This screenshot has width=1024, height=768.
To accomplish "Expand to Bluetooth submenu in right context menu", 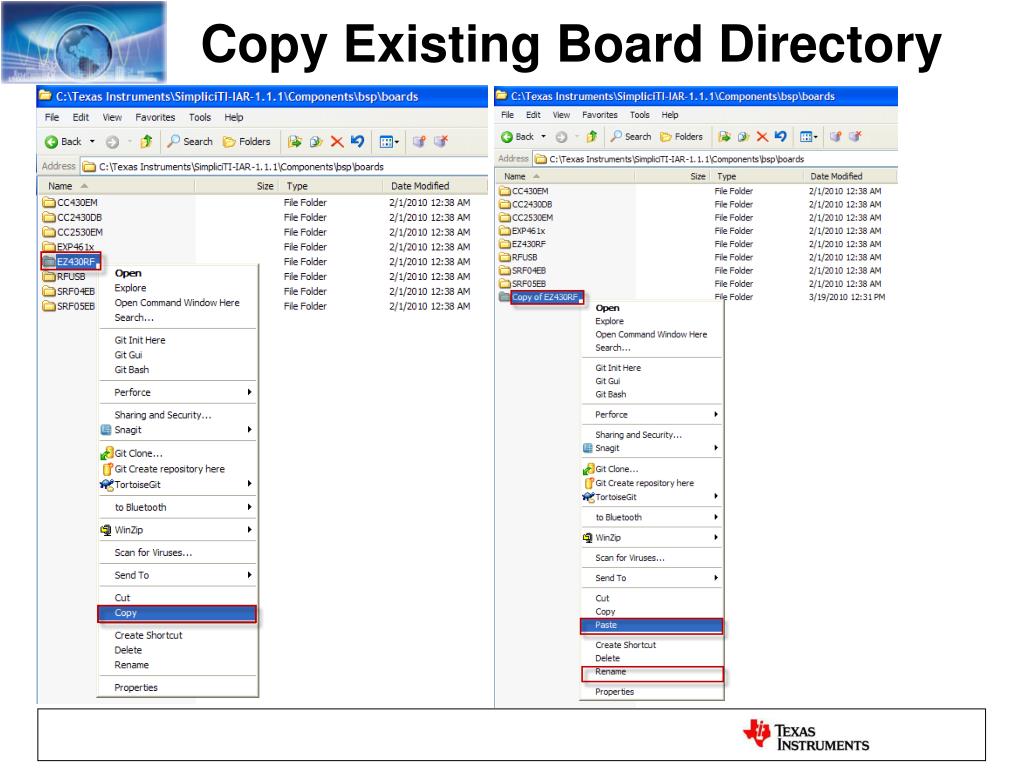I will point(652,517).
